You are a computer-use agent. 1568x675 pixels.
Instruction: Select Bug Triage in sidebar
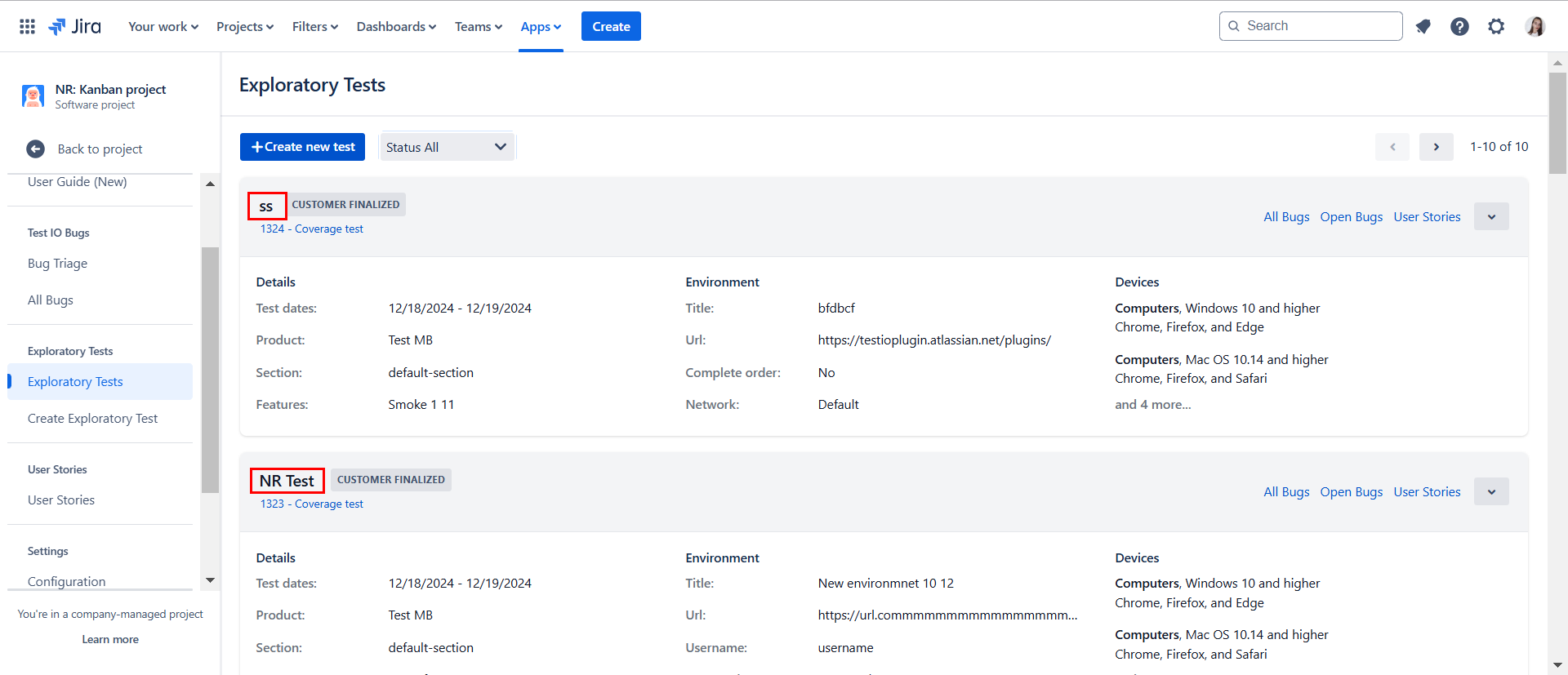tap(57, 264)
